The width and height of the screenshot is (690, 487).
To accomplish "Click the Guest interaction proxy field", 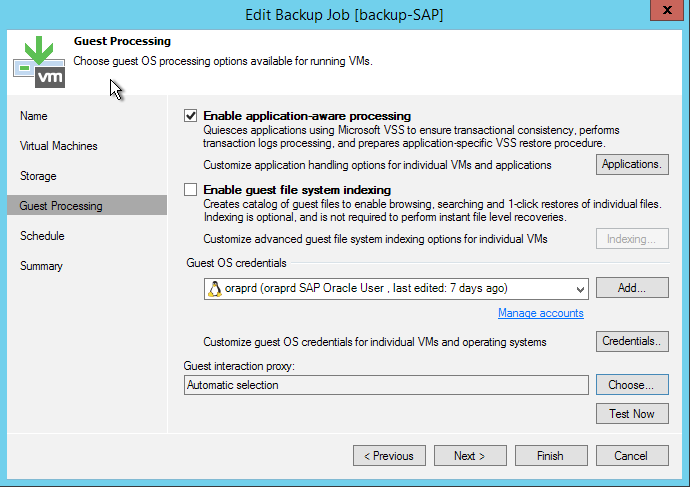I will point(386,385).
